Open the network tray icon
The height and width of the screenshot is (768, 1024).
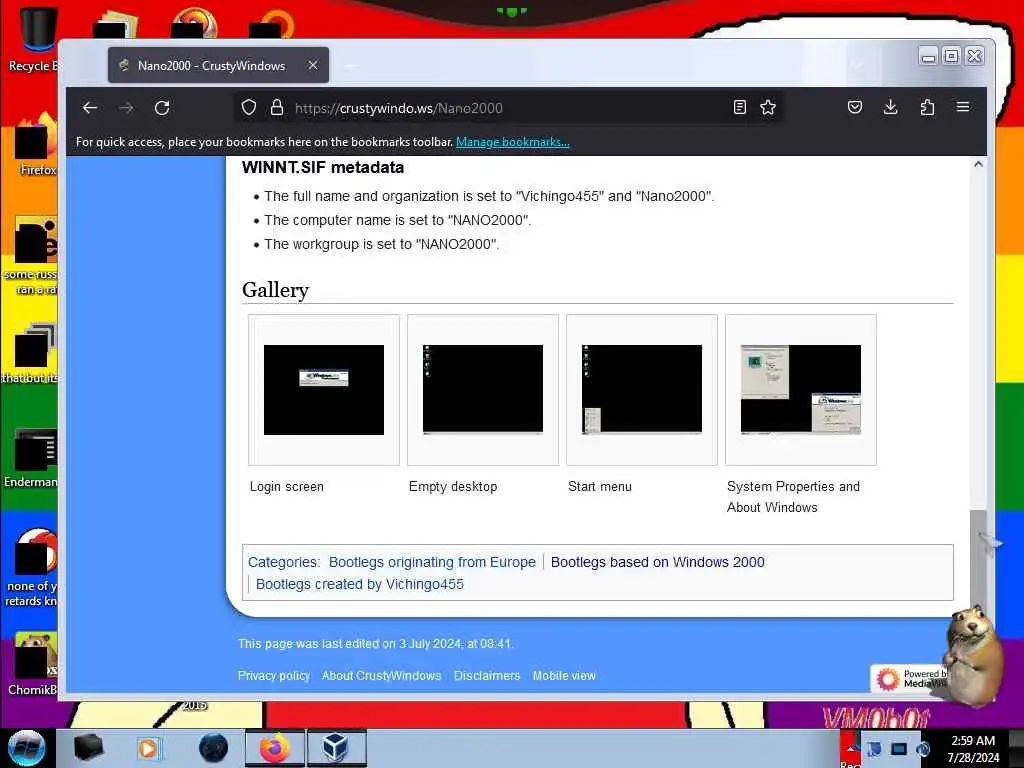[x=899, y=748]
